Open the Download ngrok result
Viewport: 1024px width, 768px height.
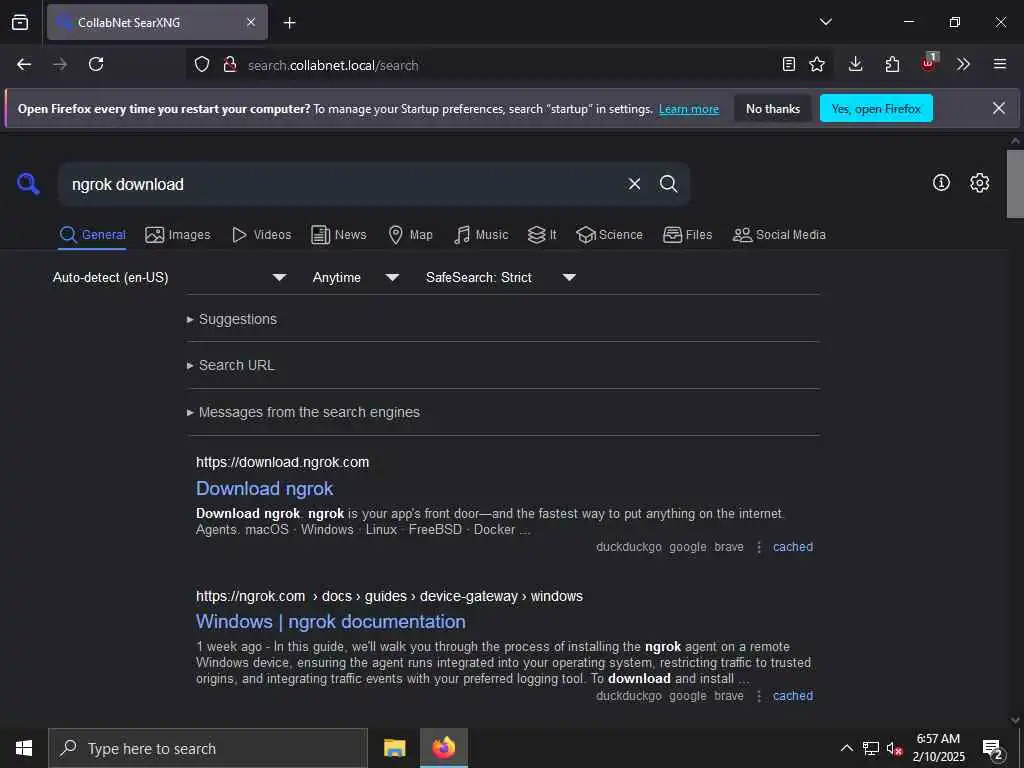pyautogui.click(x=264, y=488)
